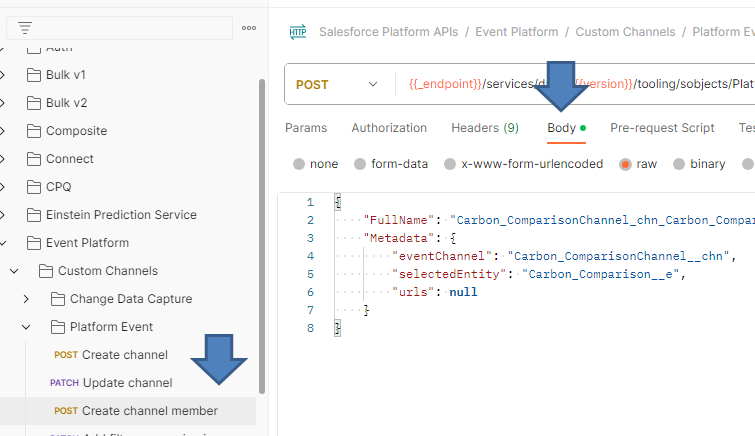The width and height of the screenshot is (755, 436).
Task: Open Event Platform breadcrumb link
Action: [x=517, y=32]
